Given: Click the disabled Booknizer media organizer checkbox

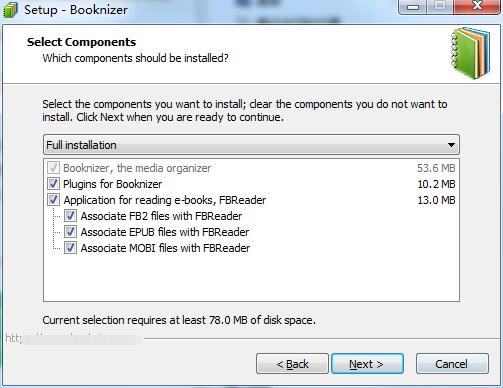Looking at the screenshot, I should click(53, 168).
